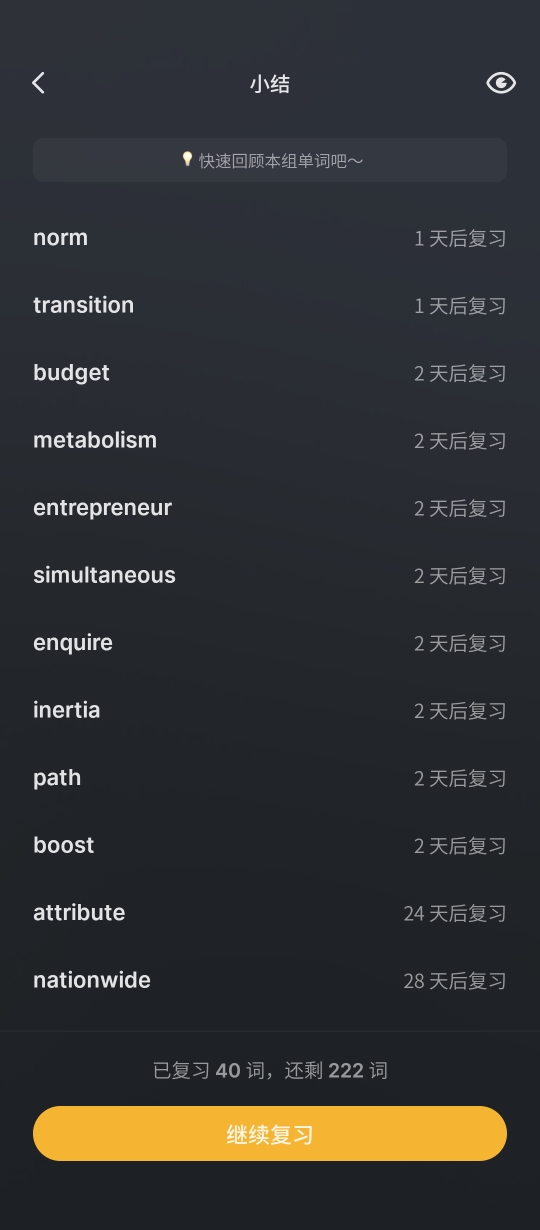Open the nationwide entry

[x=92, y=980]
